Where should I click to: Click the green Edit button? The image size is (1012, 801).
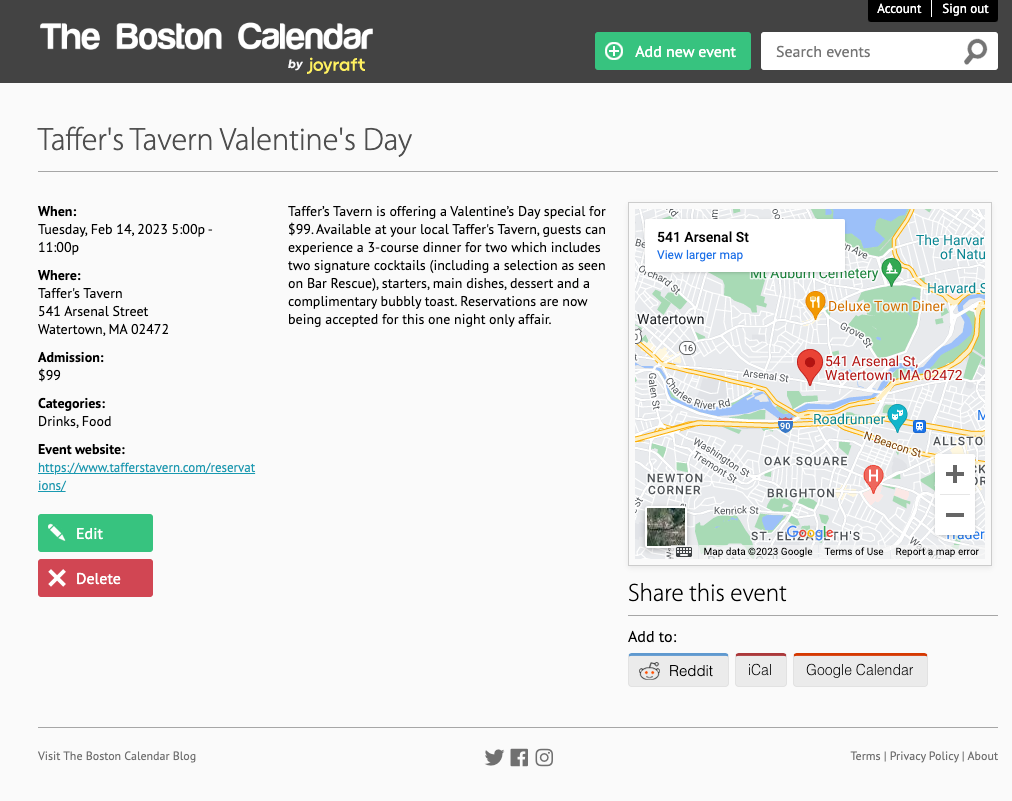pyautogui.click(x=96, y=533)
